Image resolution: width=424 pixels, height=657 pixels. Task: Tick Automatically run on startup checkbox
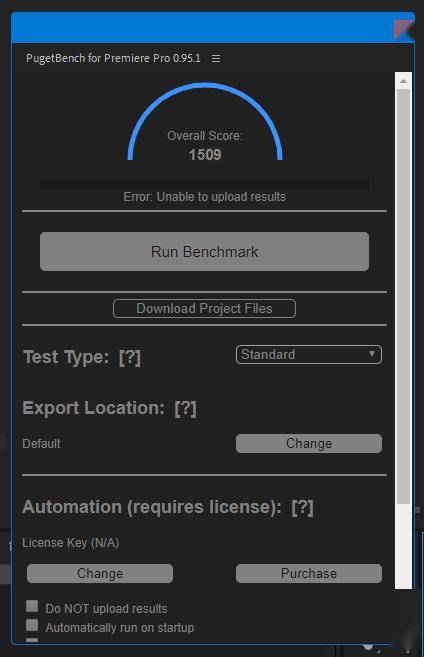(32, 625)
